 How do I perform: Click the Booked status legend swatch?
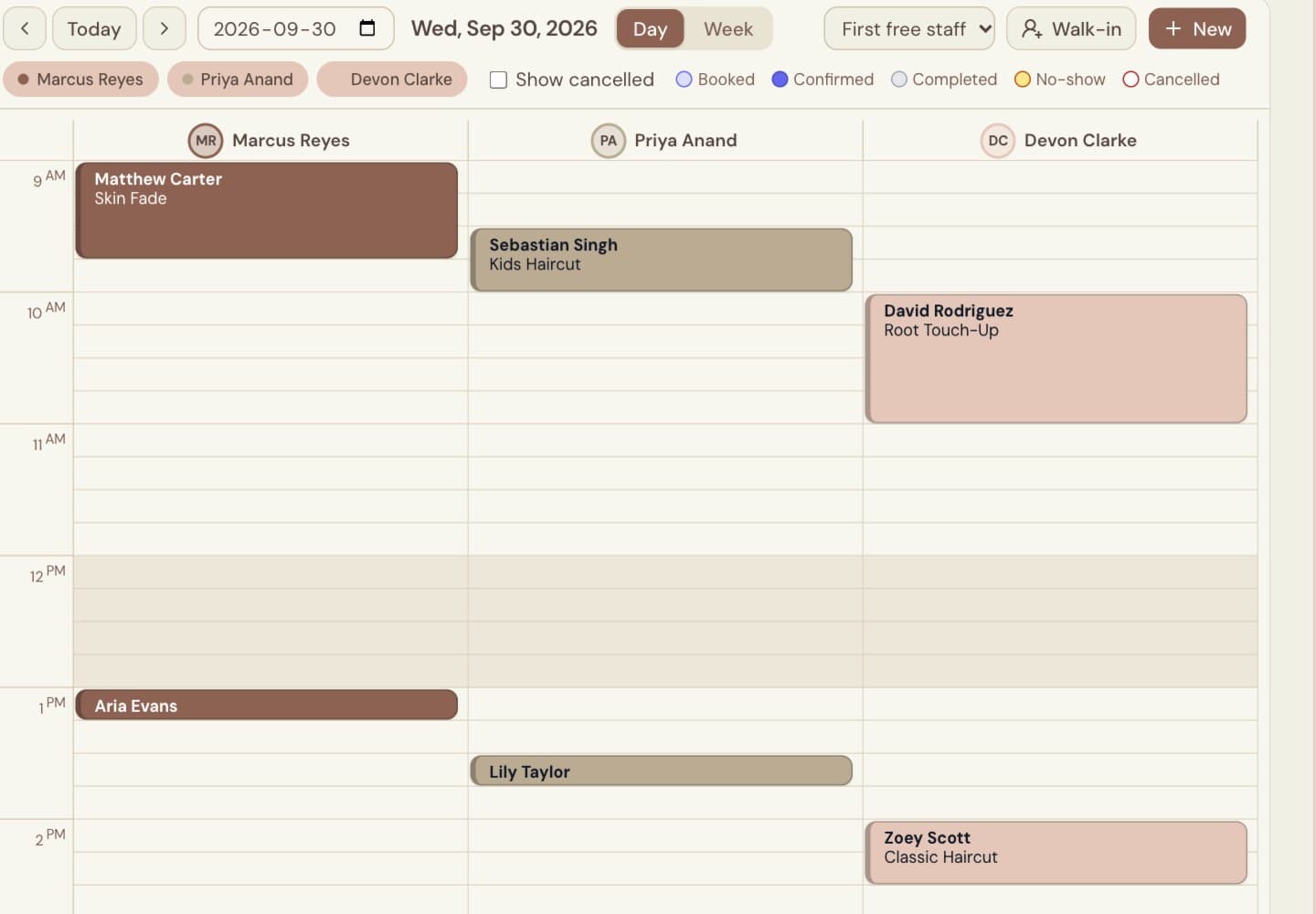tap(684, 80)
